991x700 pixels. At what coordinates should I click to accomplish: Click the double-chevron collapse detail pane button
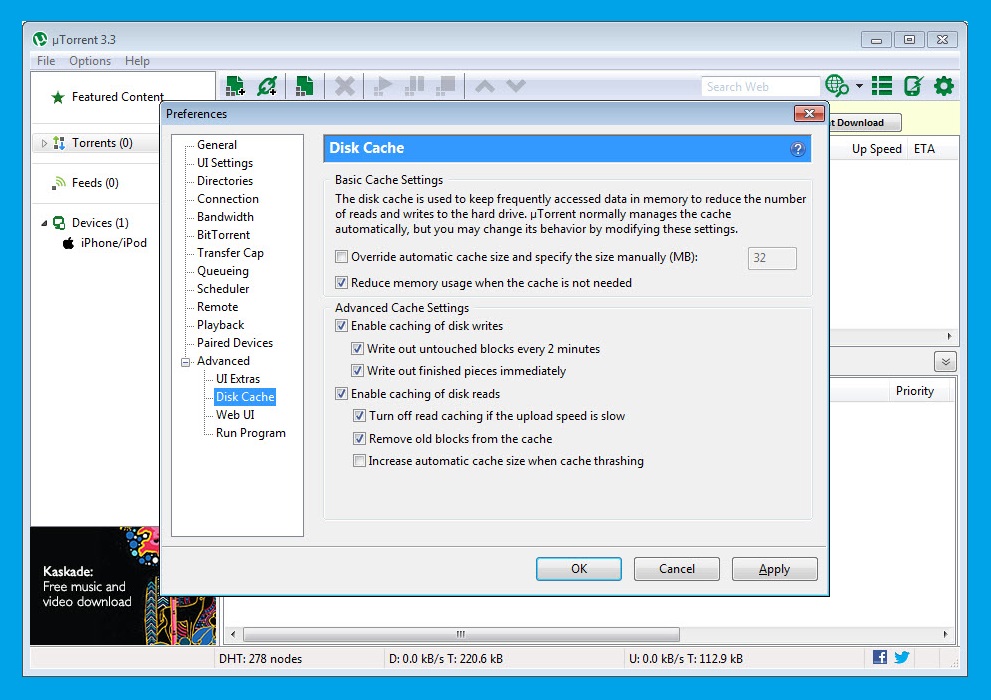point(945,362)
